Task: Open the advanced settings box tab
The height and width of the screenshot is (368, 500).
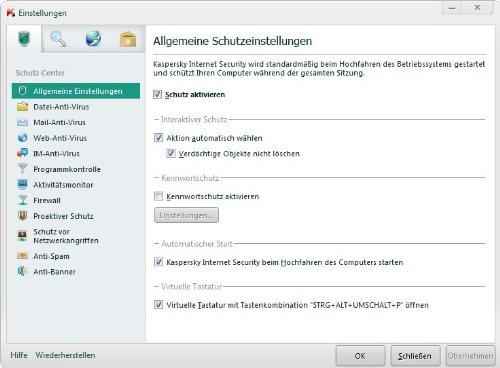Action: click(128, 39)
